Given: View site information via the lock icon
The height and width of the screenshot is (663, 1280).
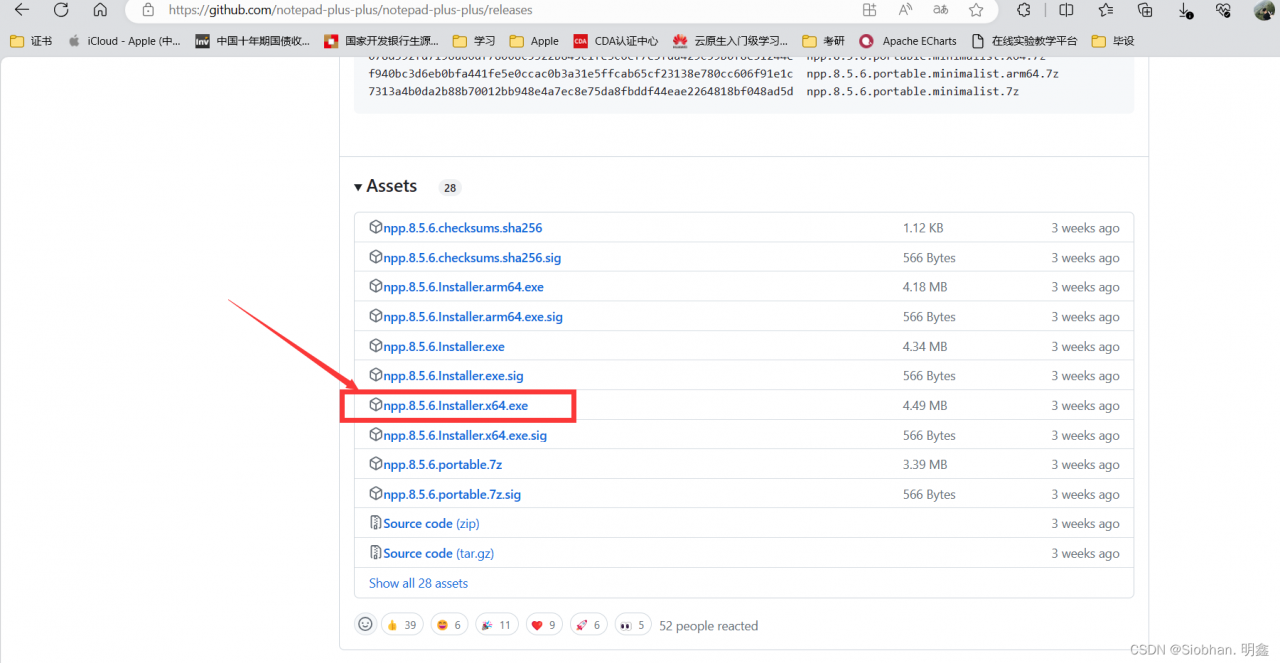Looking at the screenshot, I should (148, 10).
